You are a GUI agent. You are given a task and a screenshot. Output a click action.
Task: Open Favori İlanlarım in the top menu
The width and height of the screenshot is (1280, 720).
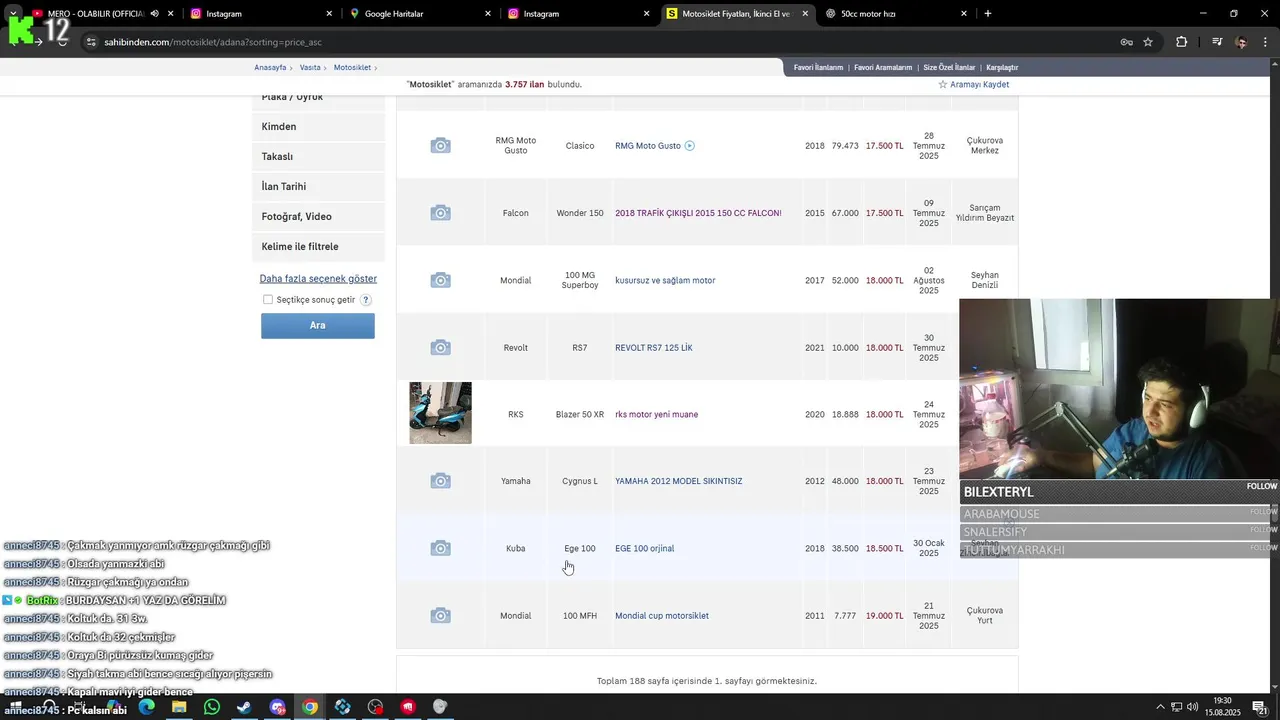(x=818, y=68)
